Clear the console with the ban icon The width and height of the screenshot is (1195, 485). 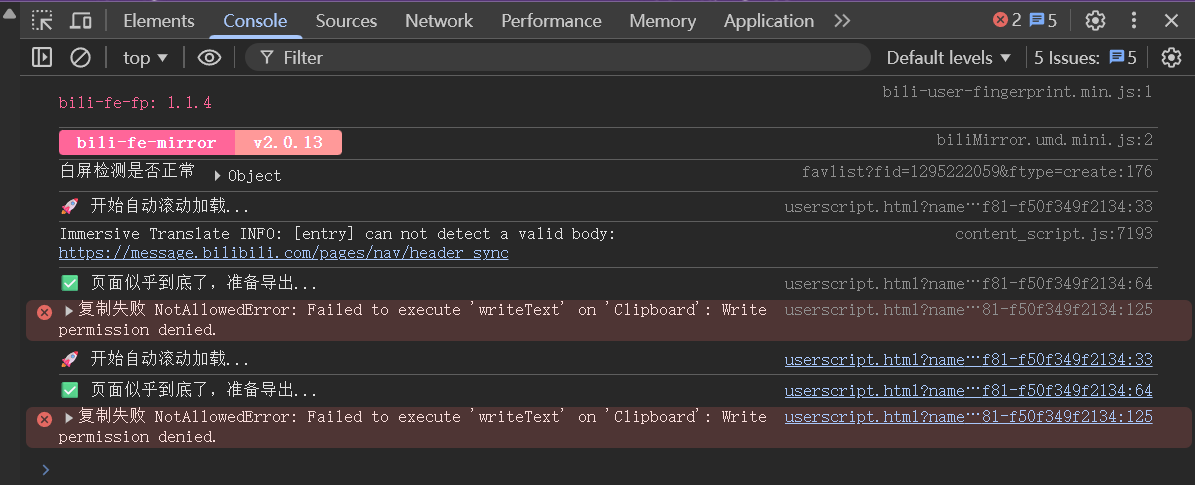(x=80, y=58)
